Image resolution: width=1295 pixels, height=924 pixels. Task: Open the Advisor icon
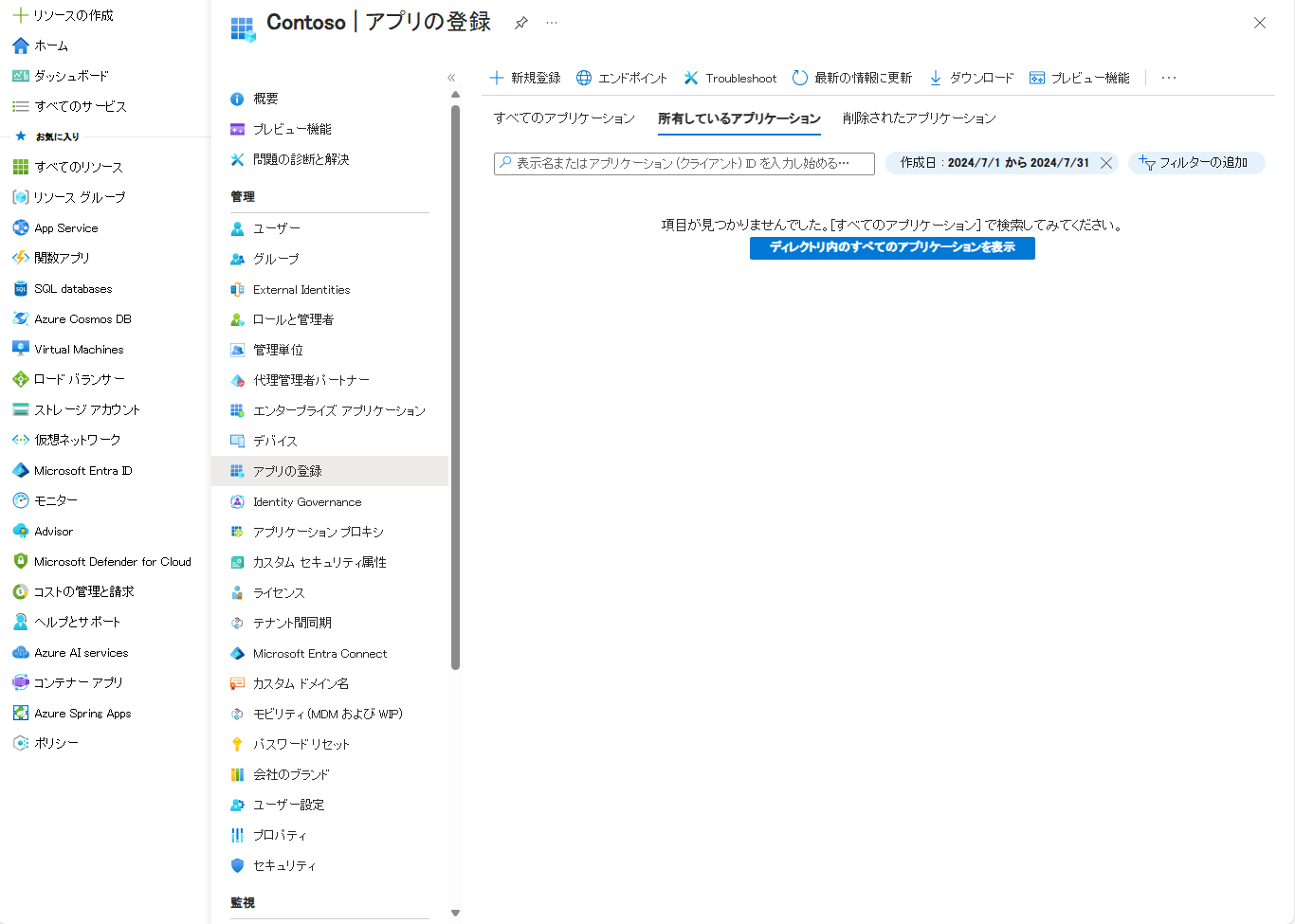20,531
